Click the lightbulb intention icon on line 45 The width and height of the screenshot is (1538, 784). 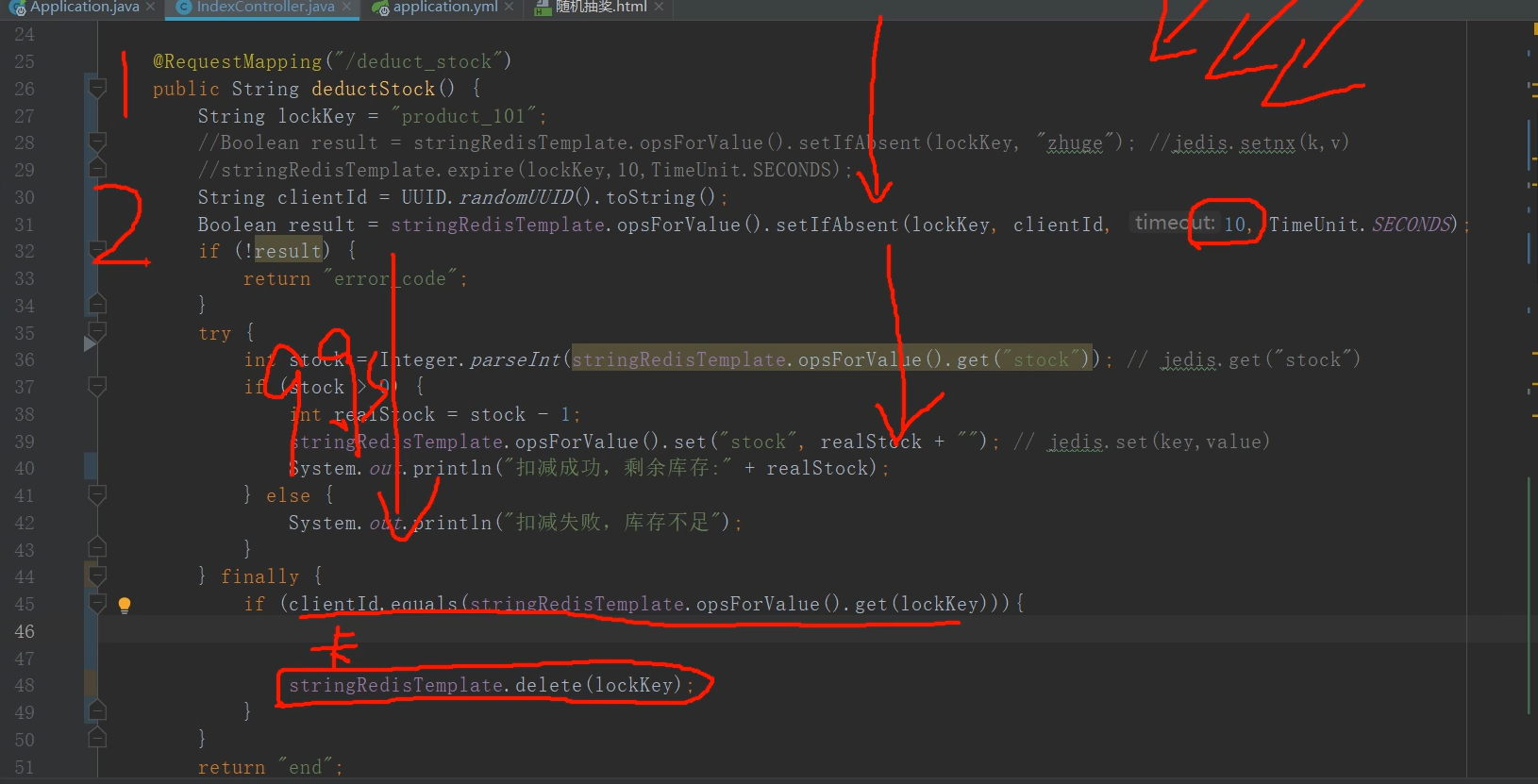(124, 605)
